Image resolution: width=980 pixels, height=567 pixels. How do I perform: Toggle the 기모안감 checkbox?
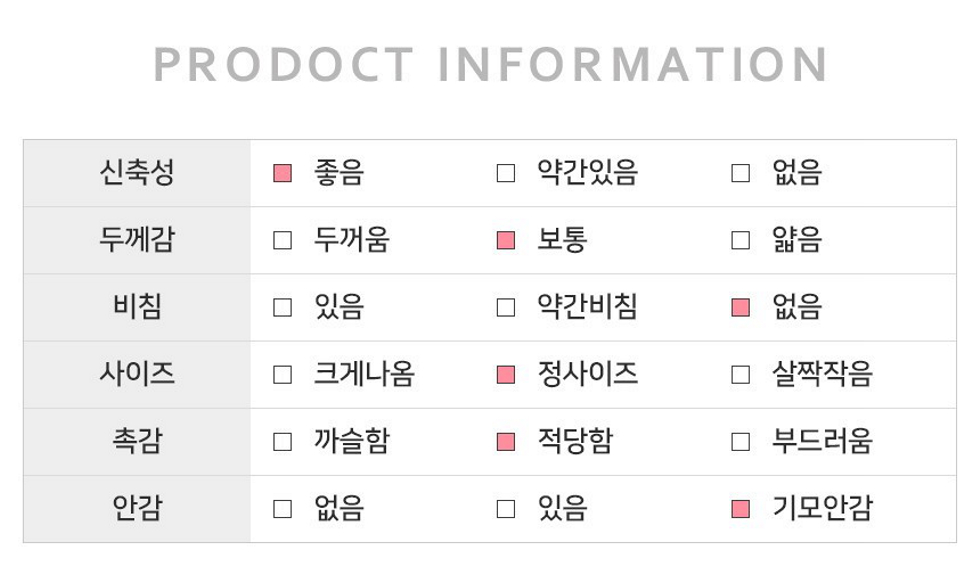pos(741,509)
